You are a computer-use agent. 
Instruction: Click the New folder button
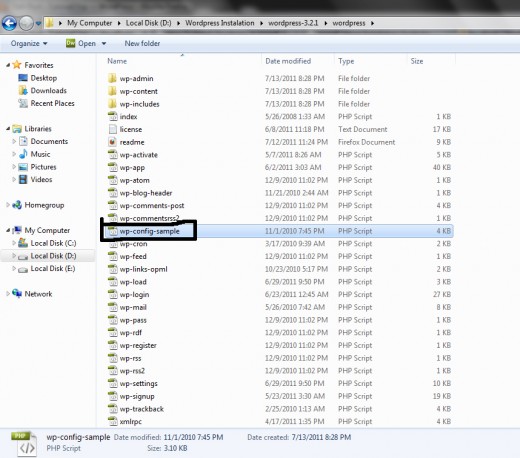pyautogui.click(x=142, y=43)
